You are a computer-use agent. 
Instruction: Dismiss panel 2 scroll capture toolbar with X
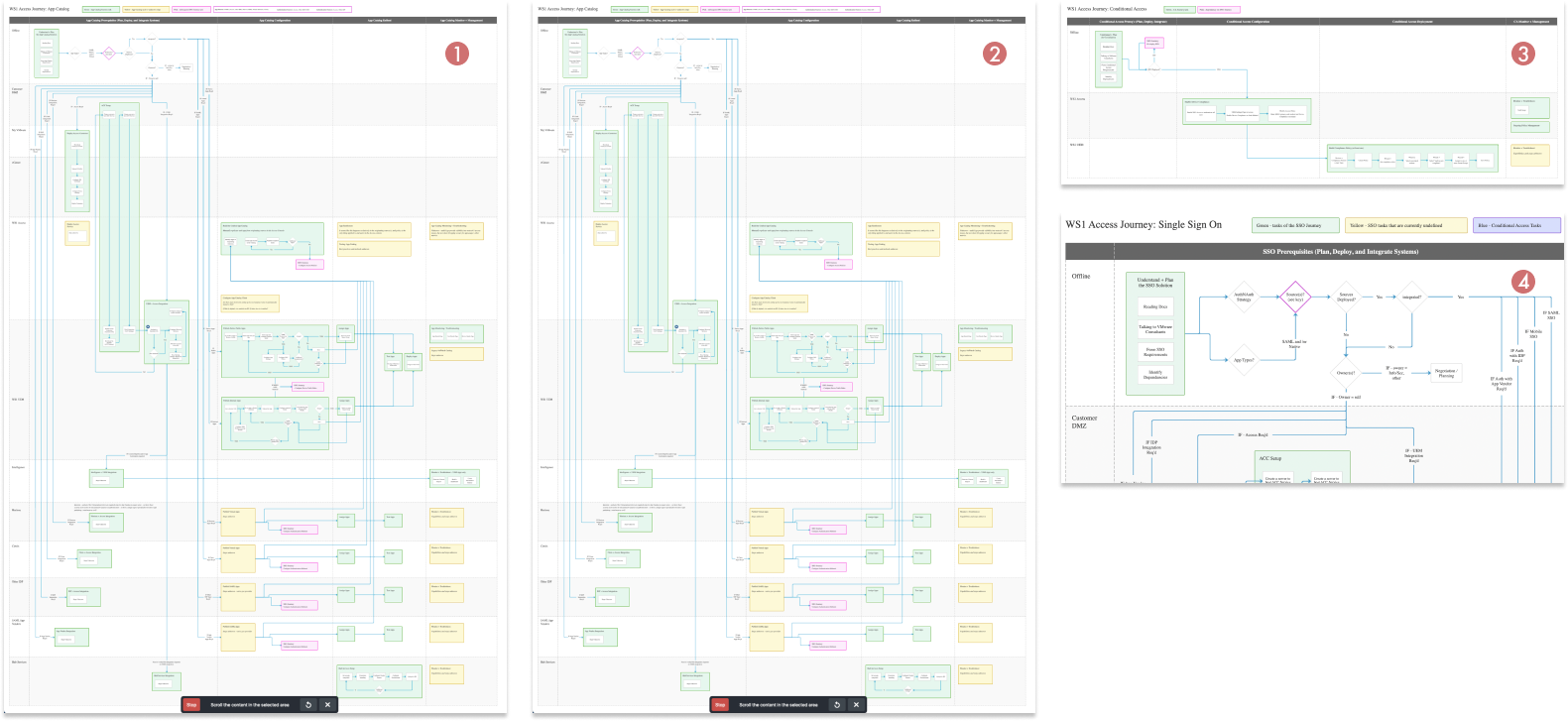[857, 705]
